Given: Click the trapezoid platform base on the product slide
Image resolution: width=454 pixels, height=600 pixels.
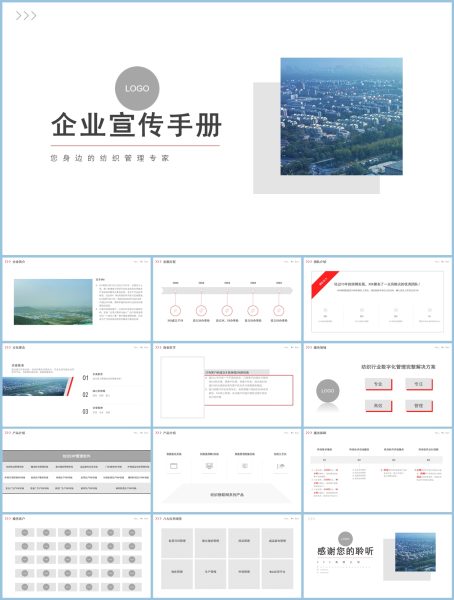Looking at the screenshot, I should tap(227, 494).
